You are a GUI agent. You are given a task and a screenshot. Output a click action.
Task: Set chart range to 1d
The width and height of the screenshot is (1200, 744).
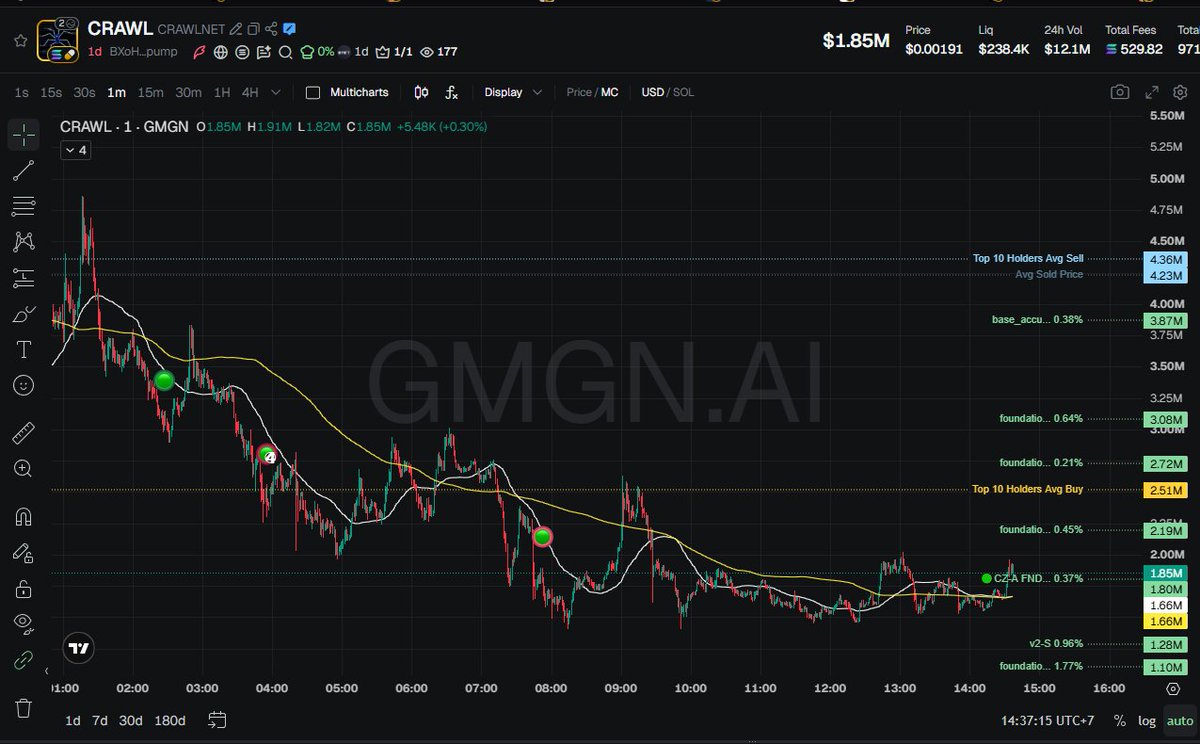pyautogui.click(x=73, y=720)
